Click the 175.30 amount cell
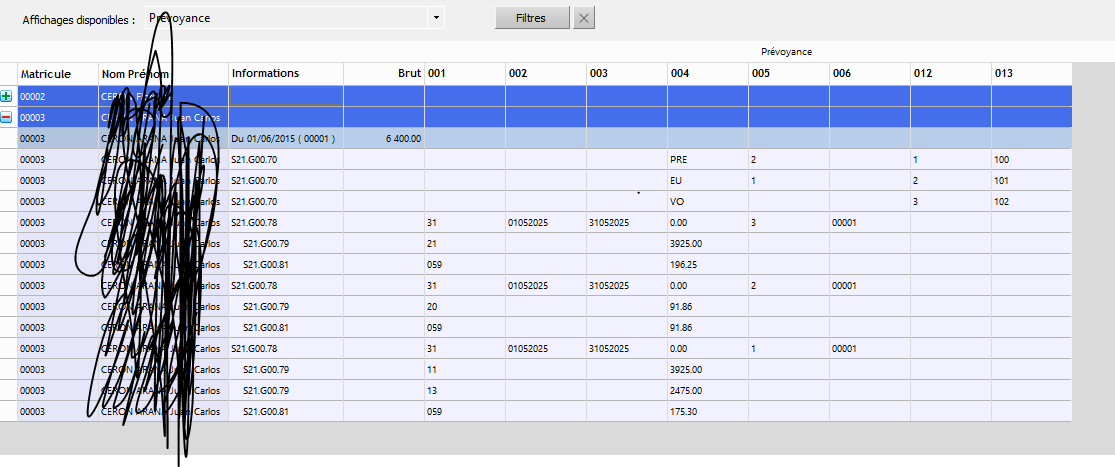Viewport: 1115px width, 467px height. point(708,412)
